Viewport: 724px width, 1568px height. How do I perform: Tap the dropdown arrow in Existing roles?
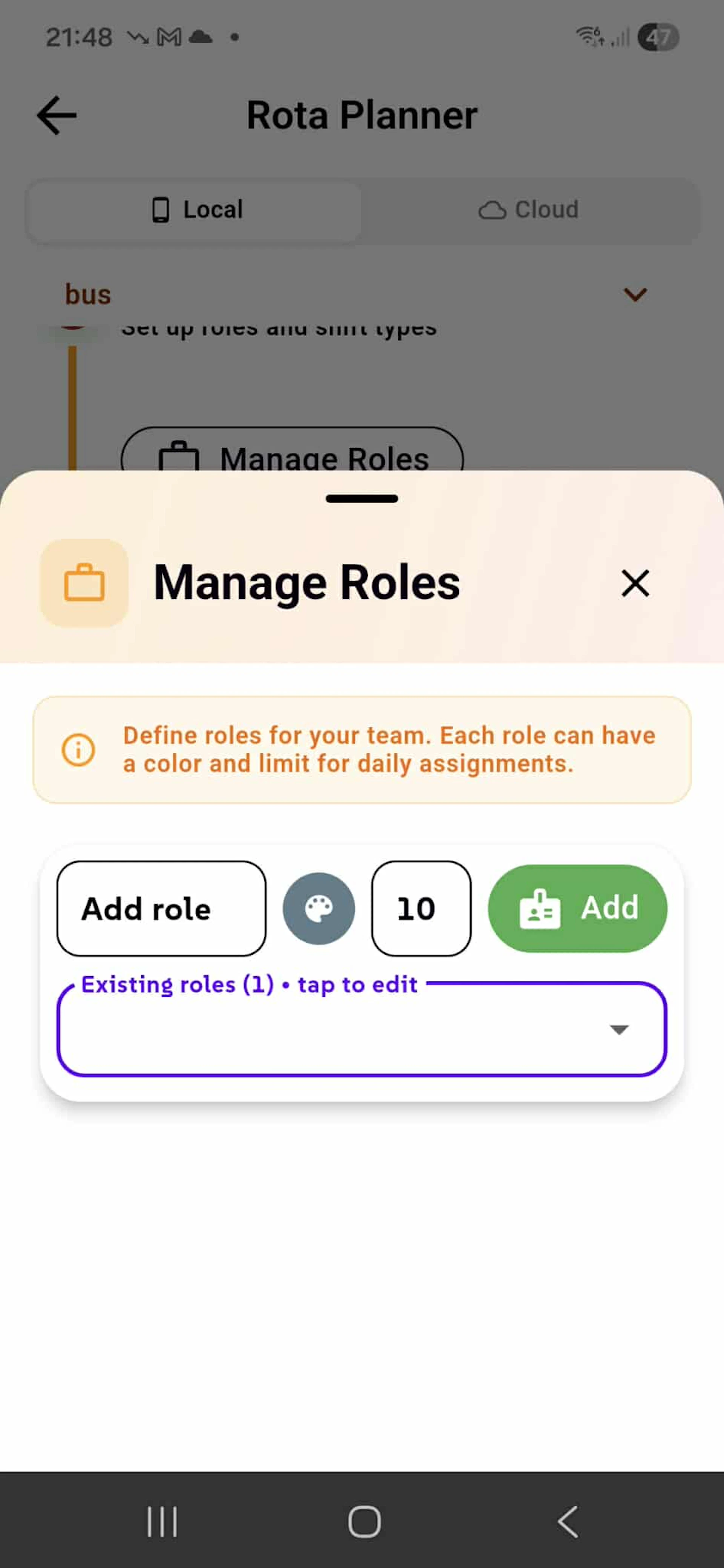(x=619, y=1029)
